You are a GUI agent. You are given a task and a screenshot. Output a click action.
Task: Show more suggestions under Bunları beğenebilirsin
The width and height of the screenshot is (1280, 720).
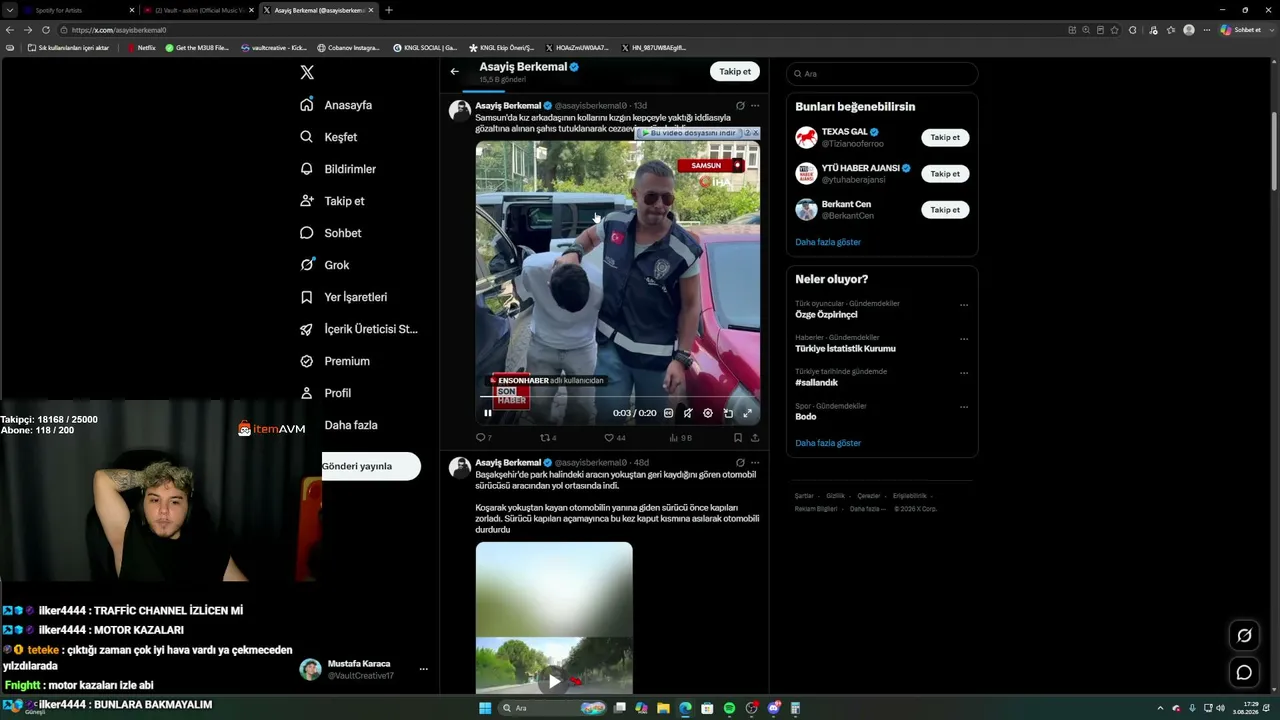click(828, 242)
